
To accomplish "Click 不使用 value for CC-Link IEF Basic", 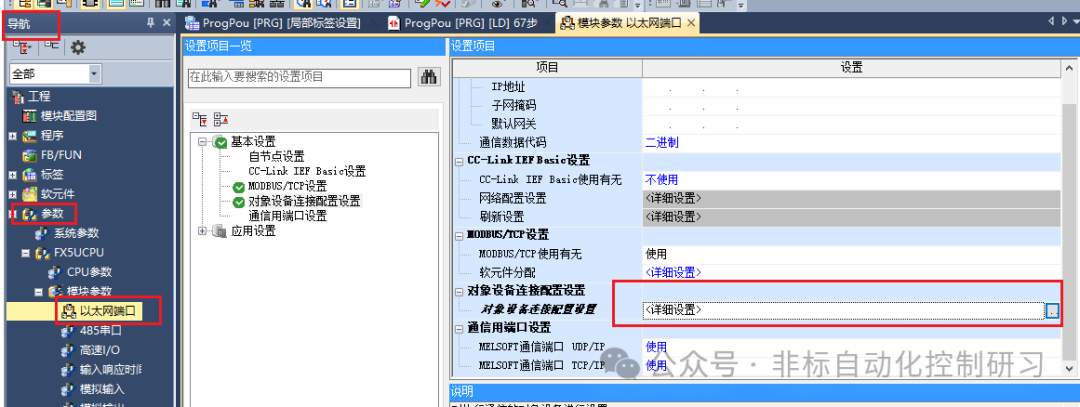I will coord(661,180).
